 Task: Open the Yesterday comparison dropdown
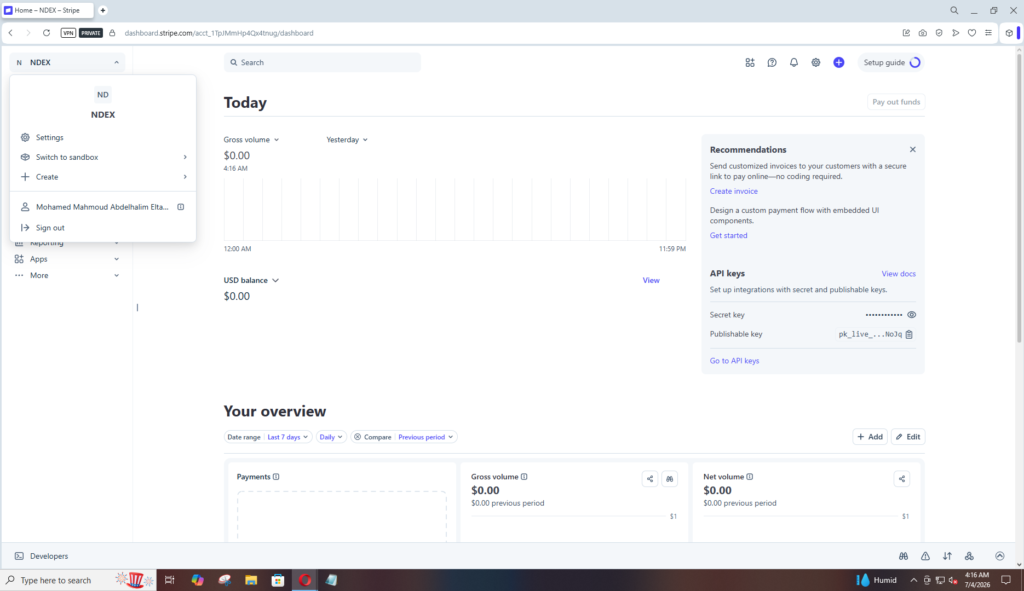(347, 140)
